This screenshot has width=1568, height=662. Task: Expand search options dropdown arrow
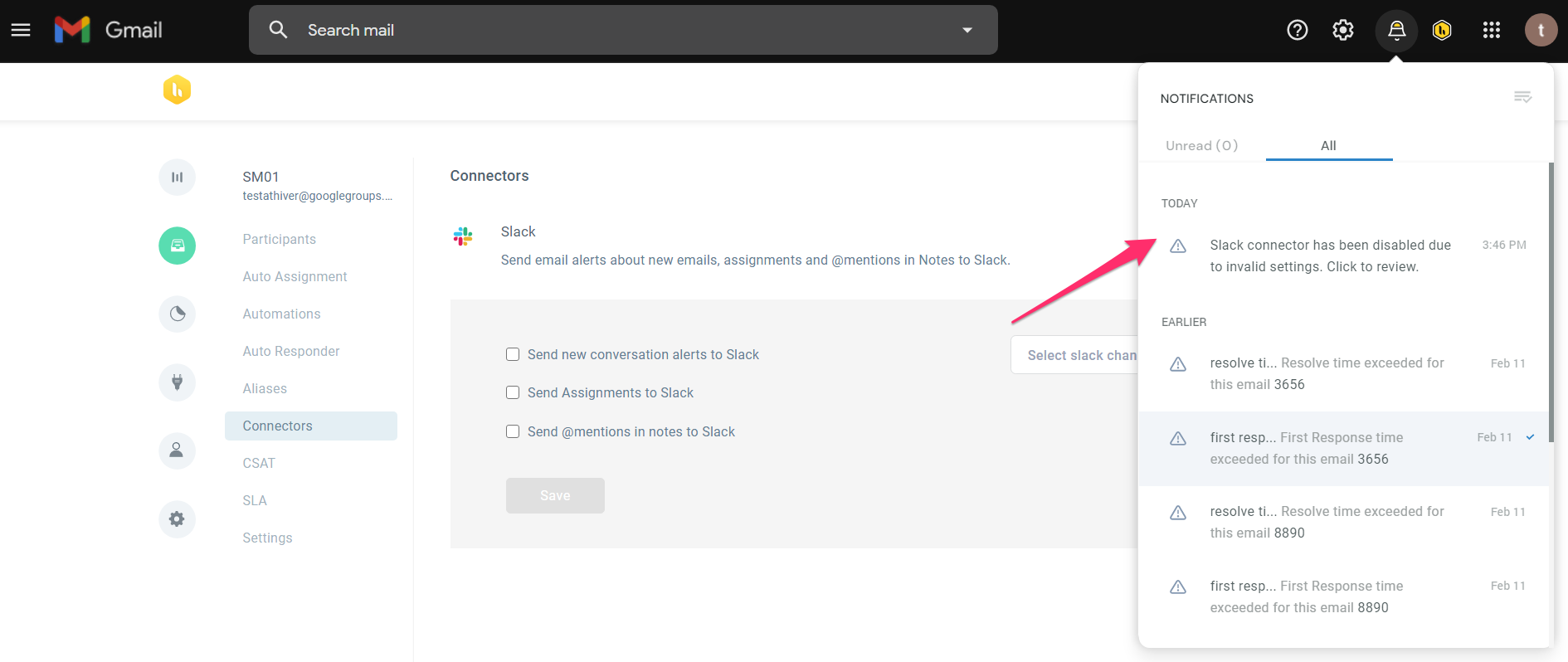[x=967, y=30]
